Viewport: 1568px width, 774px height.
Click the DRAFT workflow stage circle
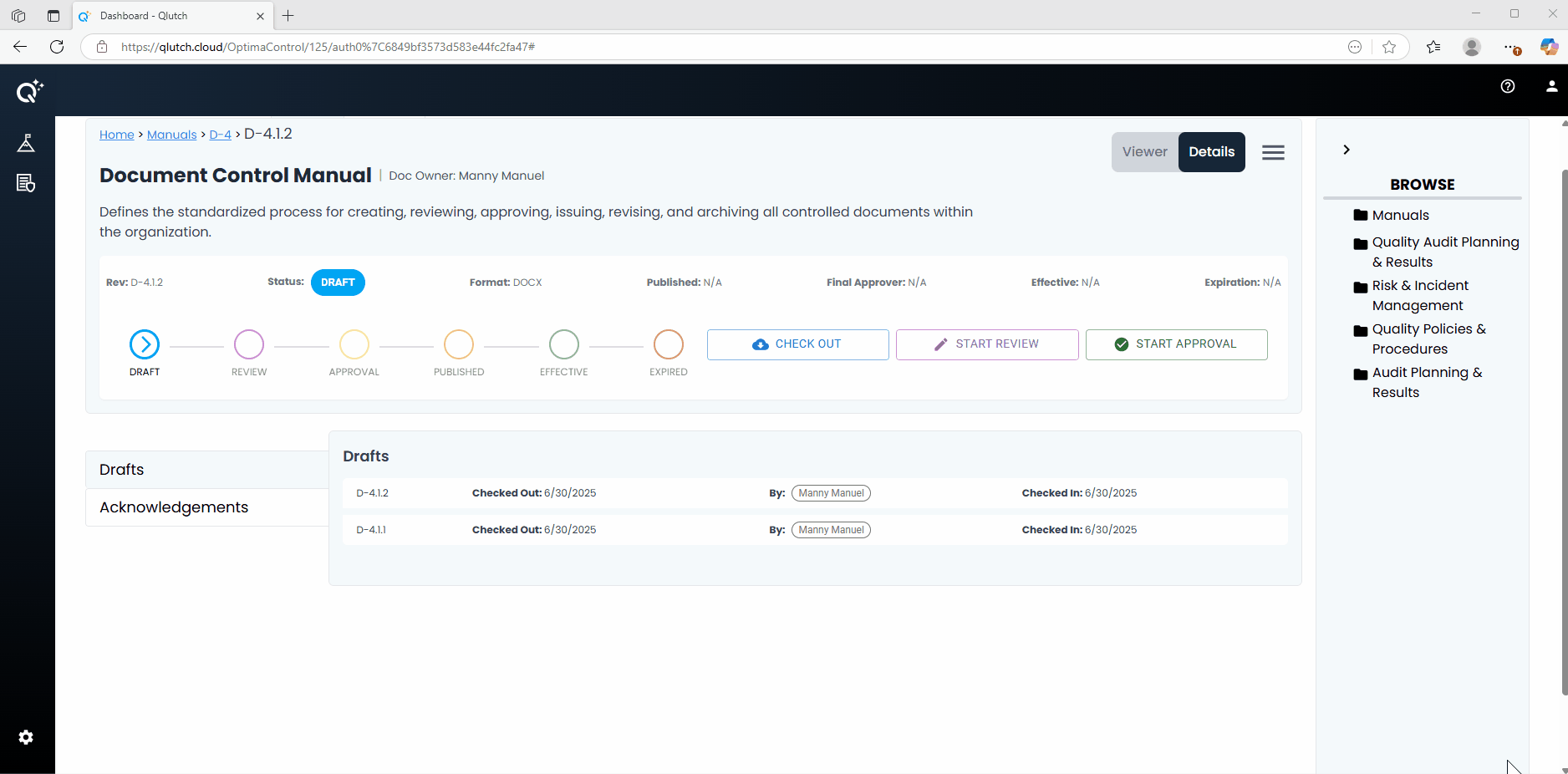[145, 344]
